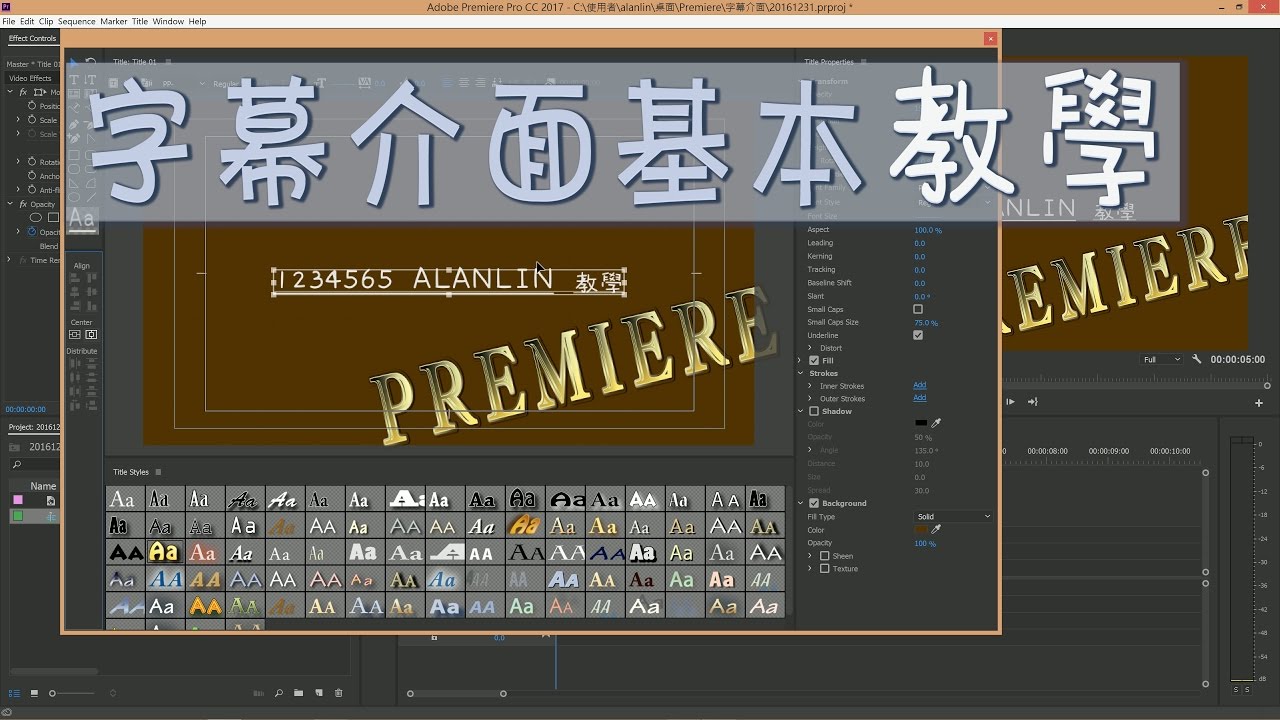Screen dimensions: 1280x720
Task: Open the Fill Type Solid dropdown
Action: point(954,517)
